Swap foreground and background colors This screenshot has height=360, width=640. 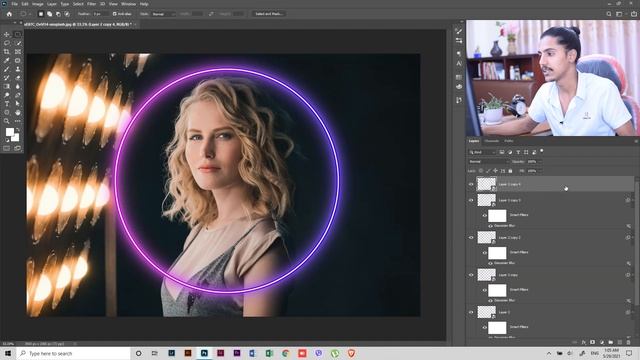[x=18, y=130]
